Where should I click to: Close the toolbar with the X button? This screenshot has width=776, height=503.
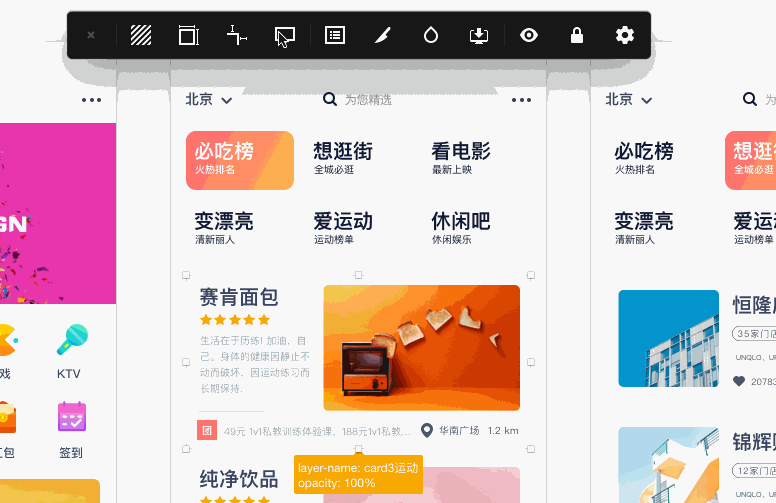[91, 35]
